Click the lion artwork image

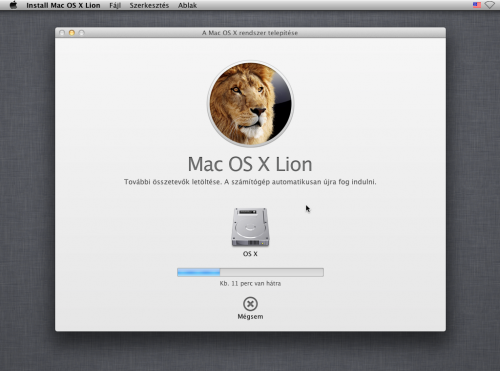pyautogui.click(x=250, y=104)
